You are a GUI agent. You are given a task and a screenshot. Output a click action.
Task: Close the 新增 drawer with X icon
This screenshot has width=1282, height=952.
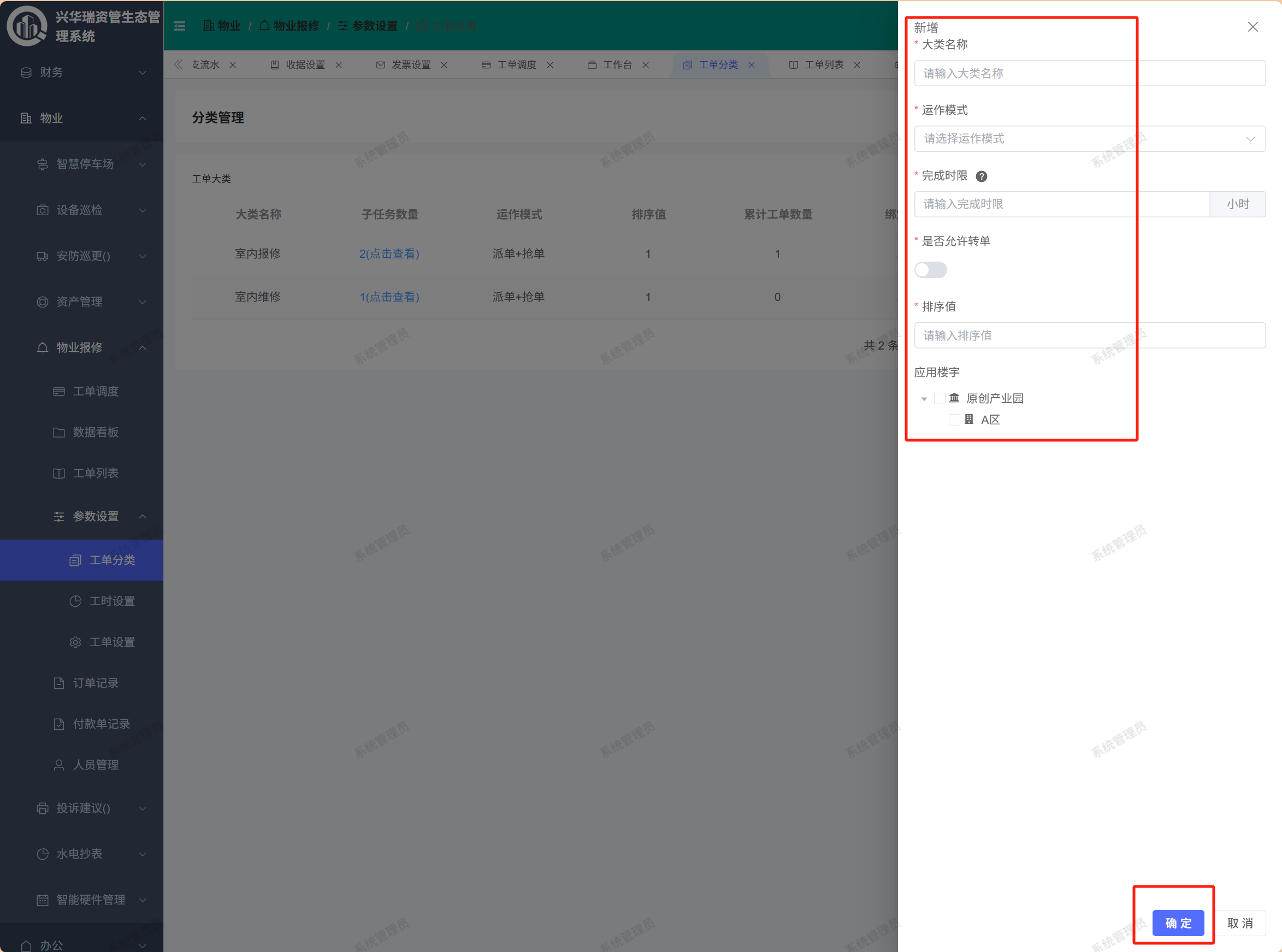click(1252, 27)
